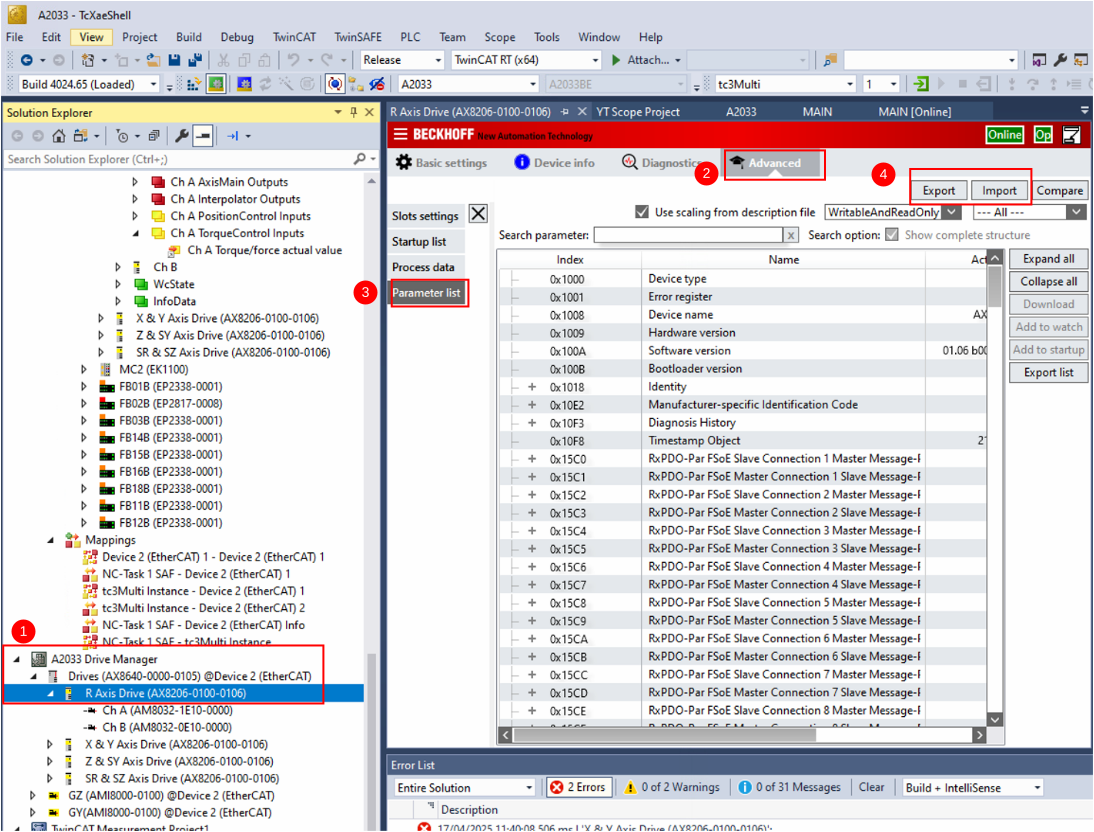Open the Beckhoff hamburger menu icon
The image size is (1094, 832).
[399, 134]
